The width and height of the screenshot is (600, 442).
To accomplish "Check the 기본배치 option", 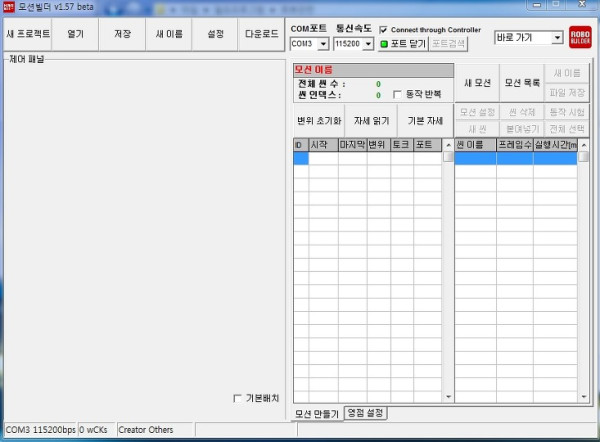I will [x=237, y=398].
